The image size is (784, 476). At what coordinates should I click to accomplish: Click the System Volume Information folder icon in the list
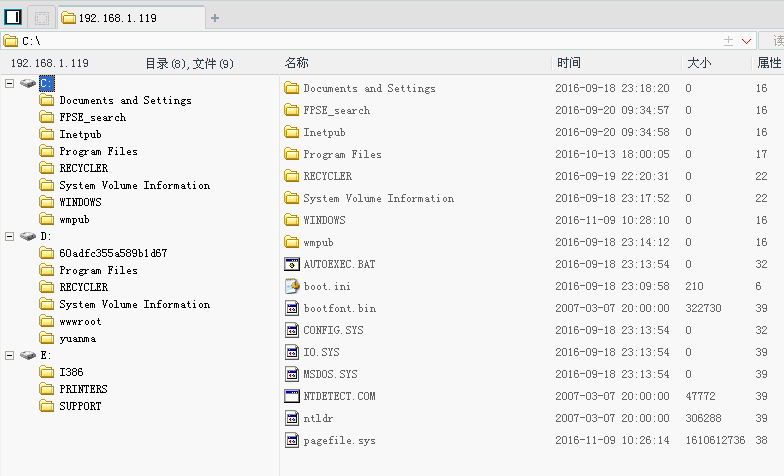(292, 198)
